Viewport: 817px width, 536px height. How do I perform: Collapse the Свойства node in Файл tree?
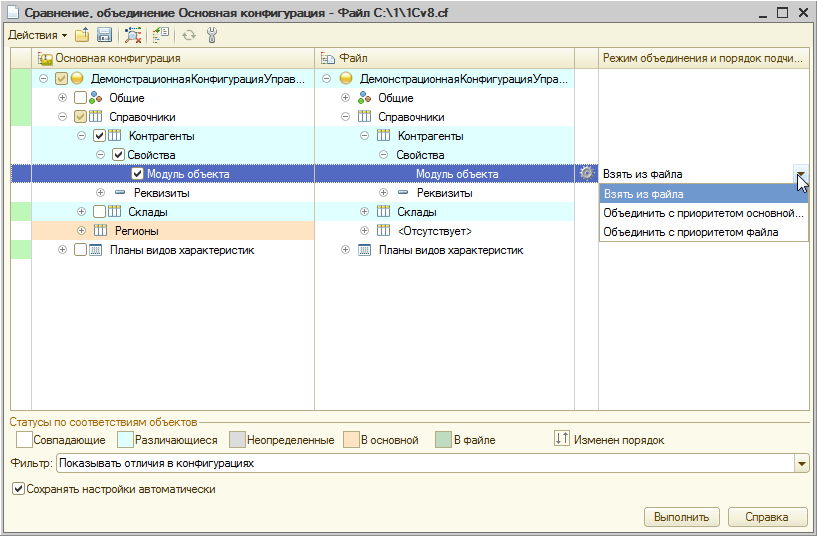(x=383, y=155)
